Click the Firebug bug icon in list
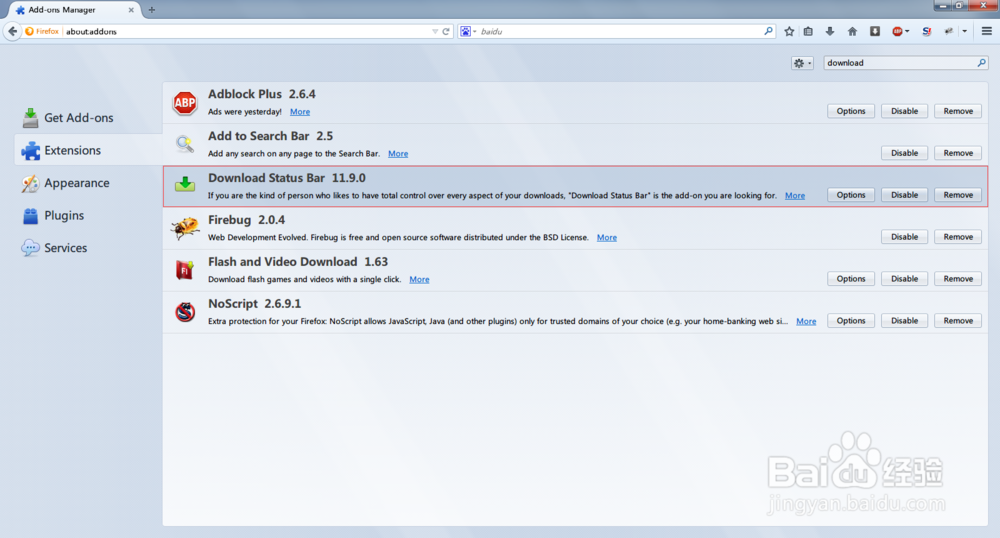Viewport: 1000px width, 538px height. [185, 228]
